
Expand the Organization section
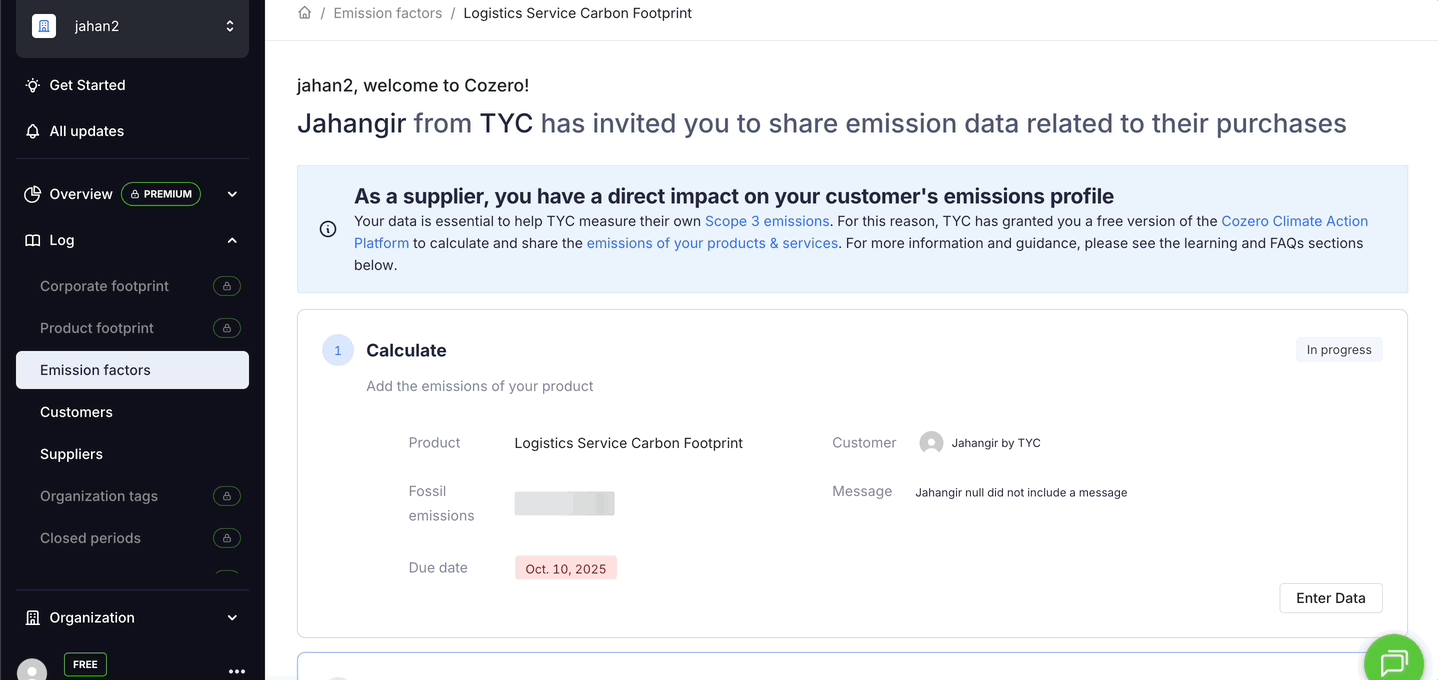click(x=232, y=618)
